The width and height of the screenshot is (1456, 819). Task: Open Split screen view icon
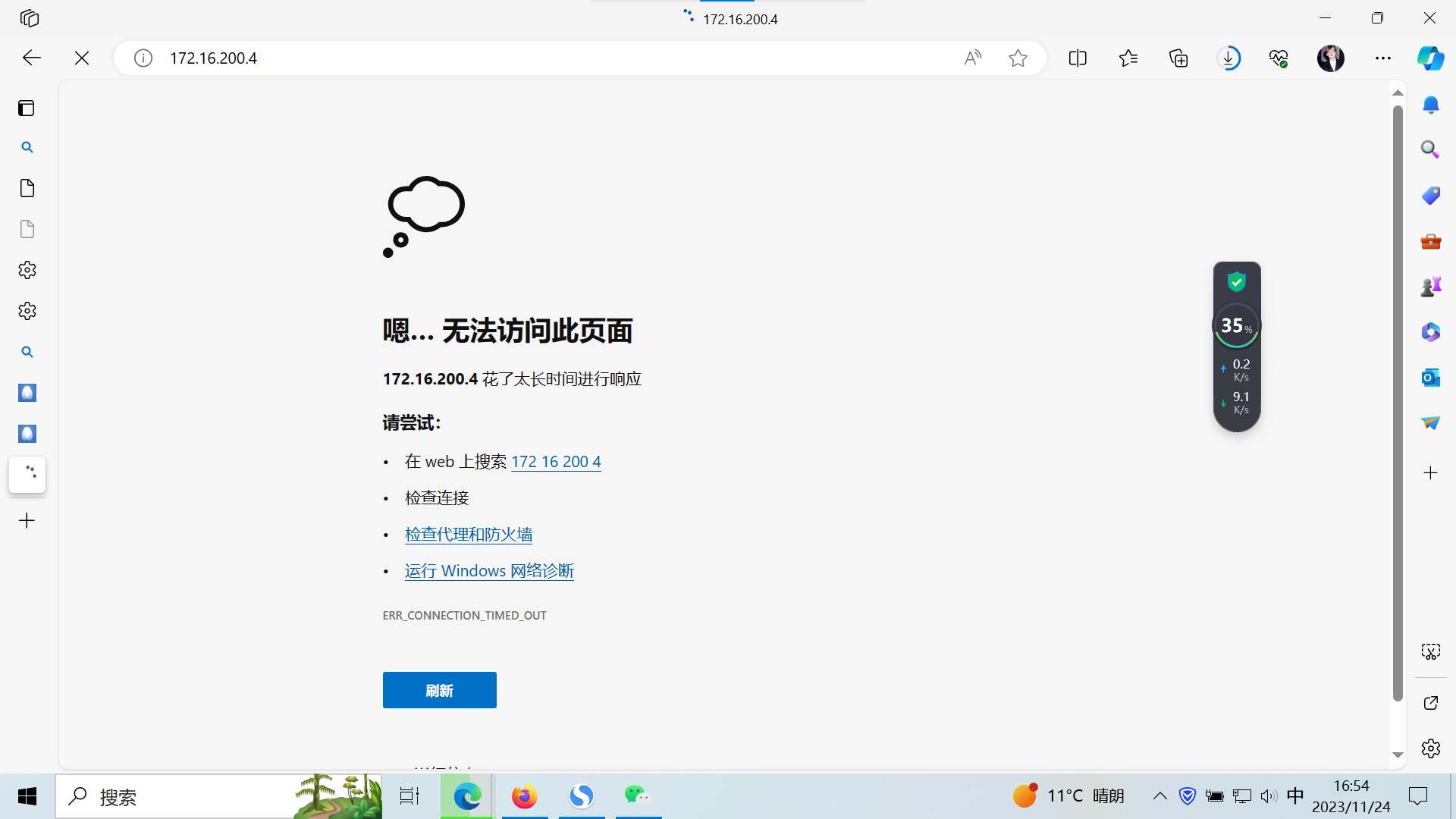tap(1078, 58)
